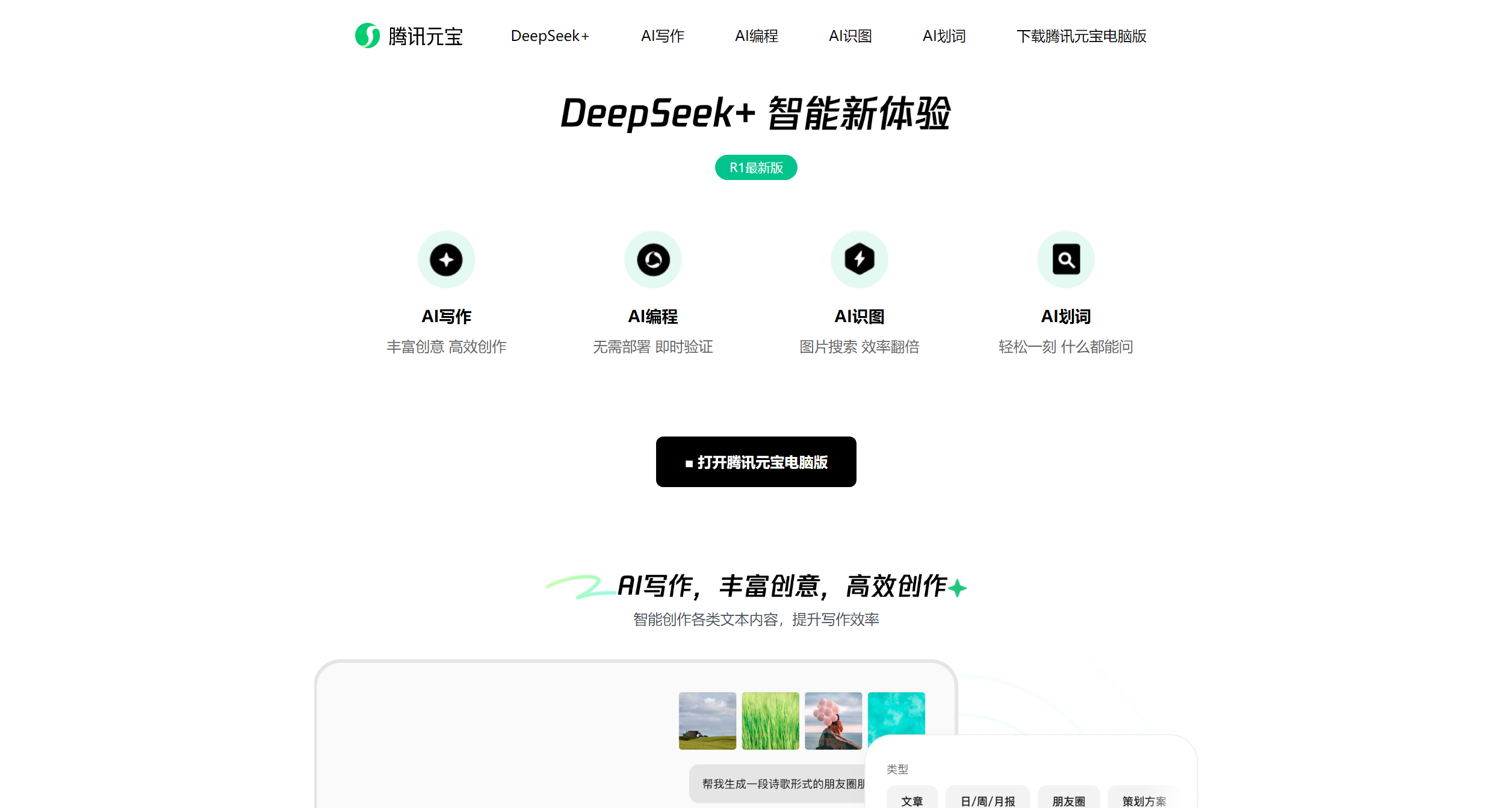This screenshot has width=1512, height=808.
Task: Click the 下载腾讯元宝电脑版 download link
Action: click(1081, 36)
